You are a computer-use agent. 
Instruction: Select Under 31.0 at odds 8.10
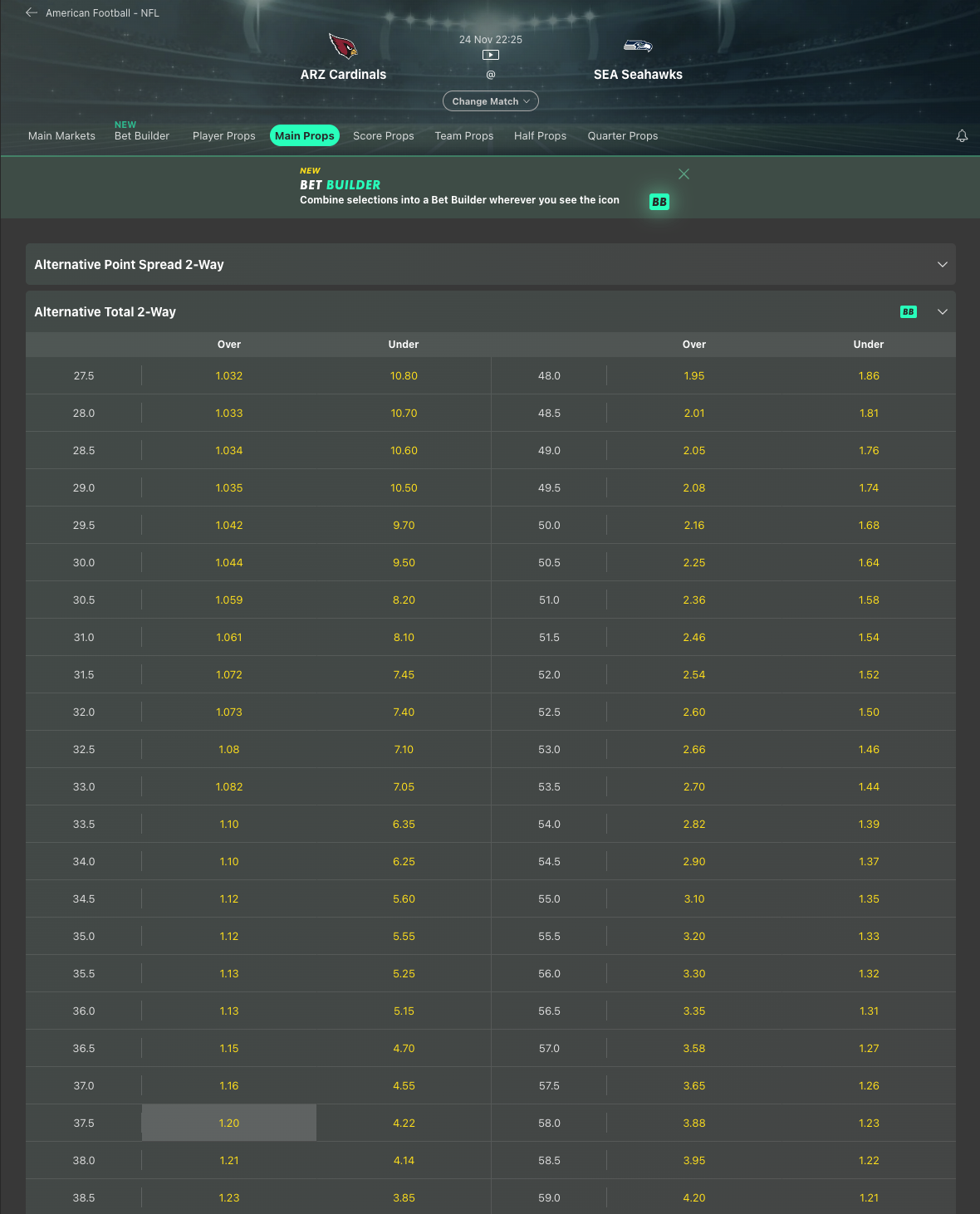click(404, 637)
